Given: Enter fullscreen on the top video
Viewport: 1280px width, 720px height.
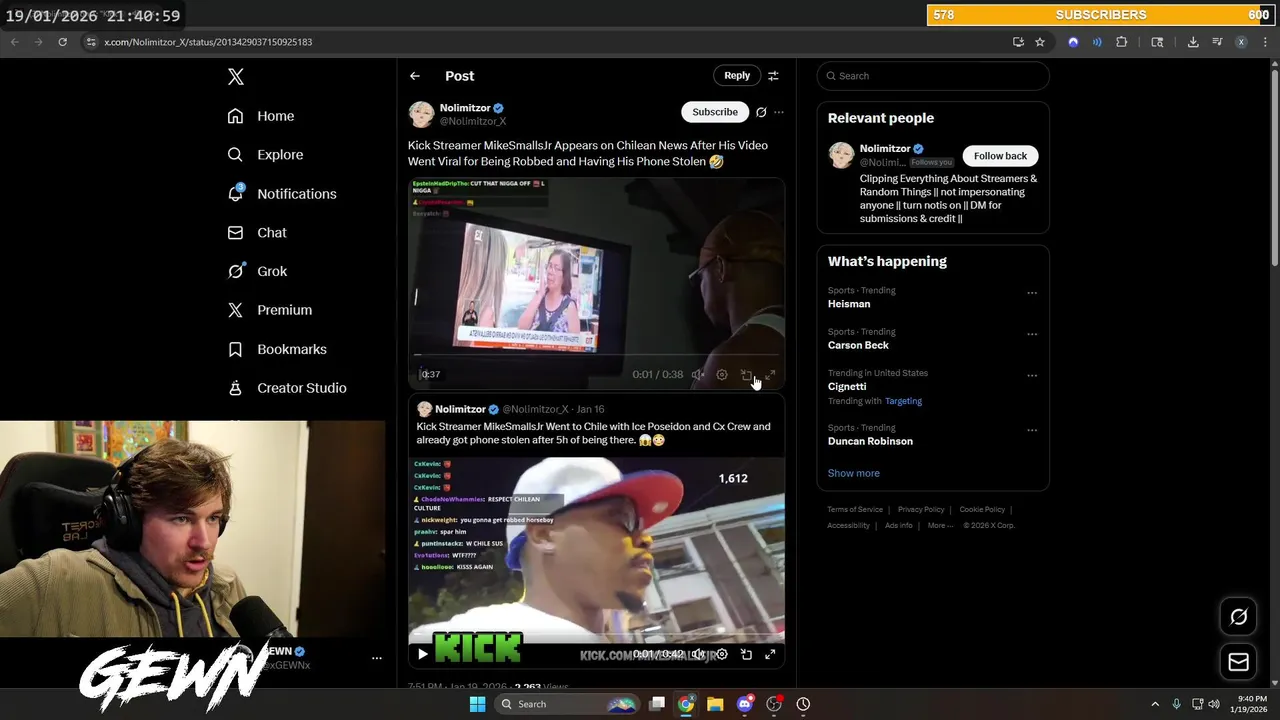Looking at the screenshot, I should click(770, 375).
